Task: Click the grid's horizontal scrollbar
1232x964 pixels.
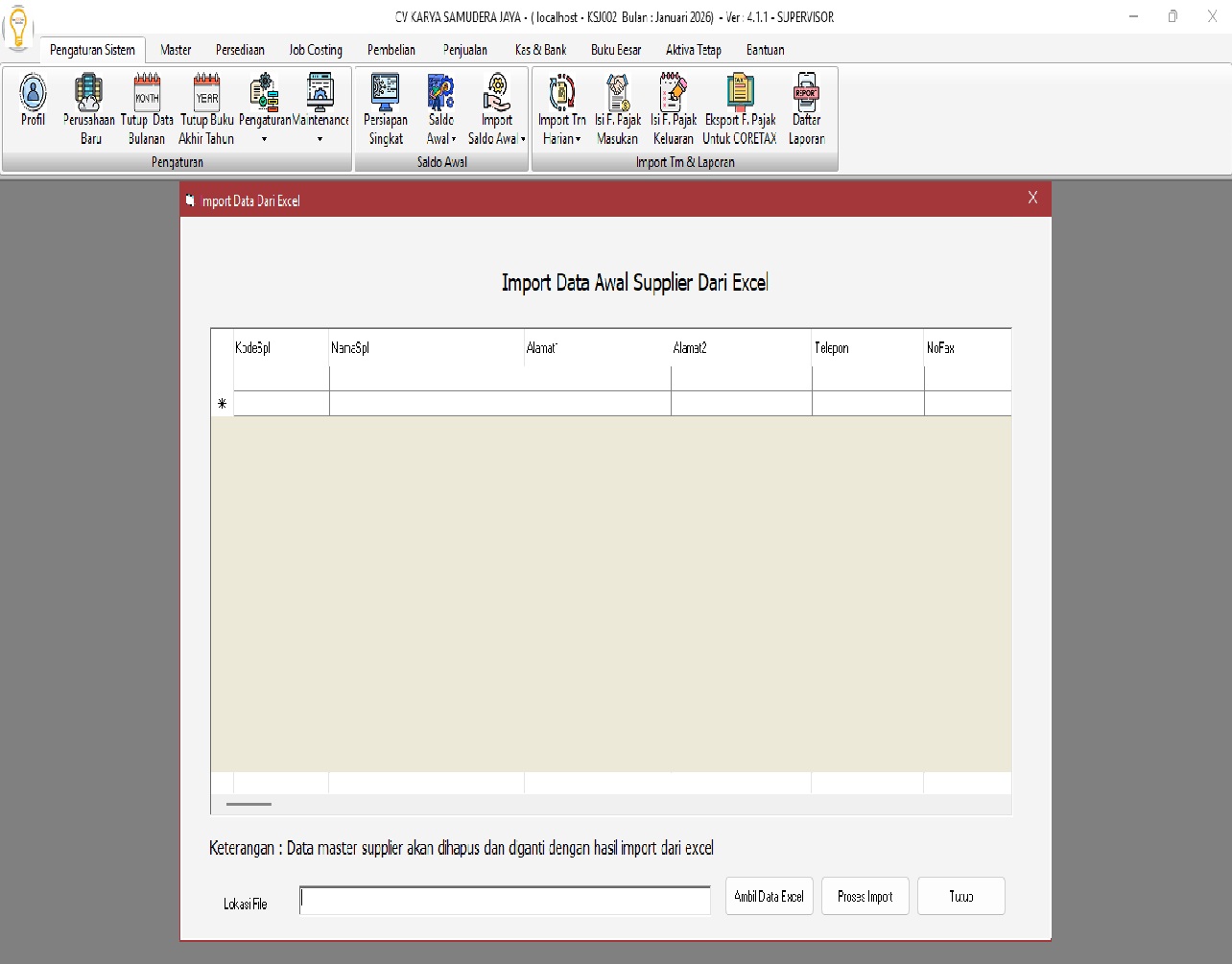Action: tap(249, 804)
